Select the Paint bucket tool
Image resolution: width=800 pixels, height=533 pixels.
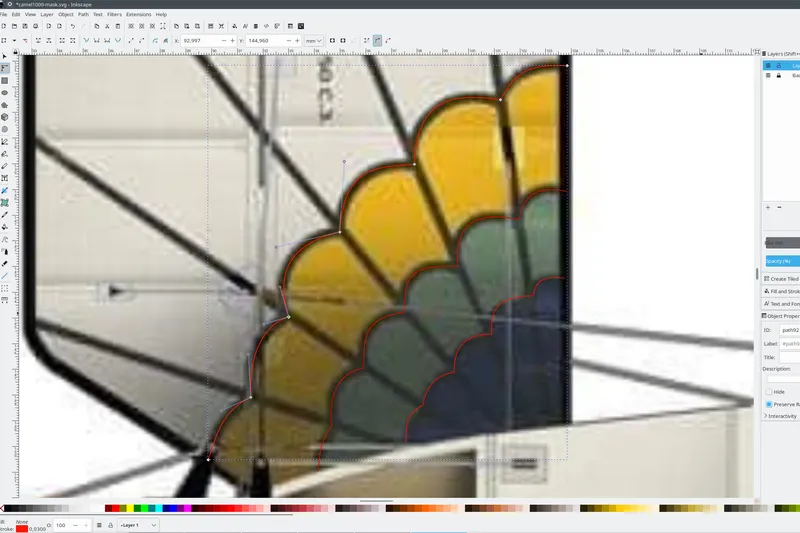(x=5, y=227)
